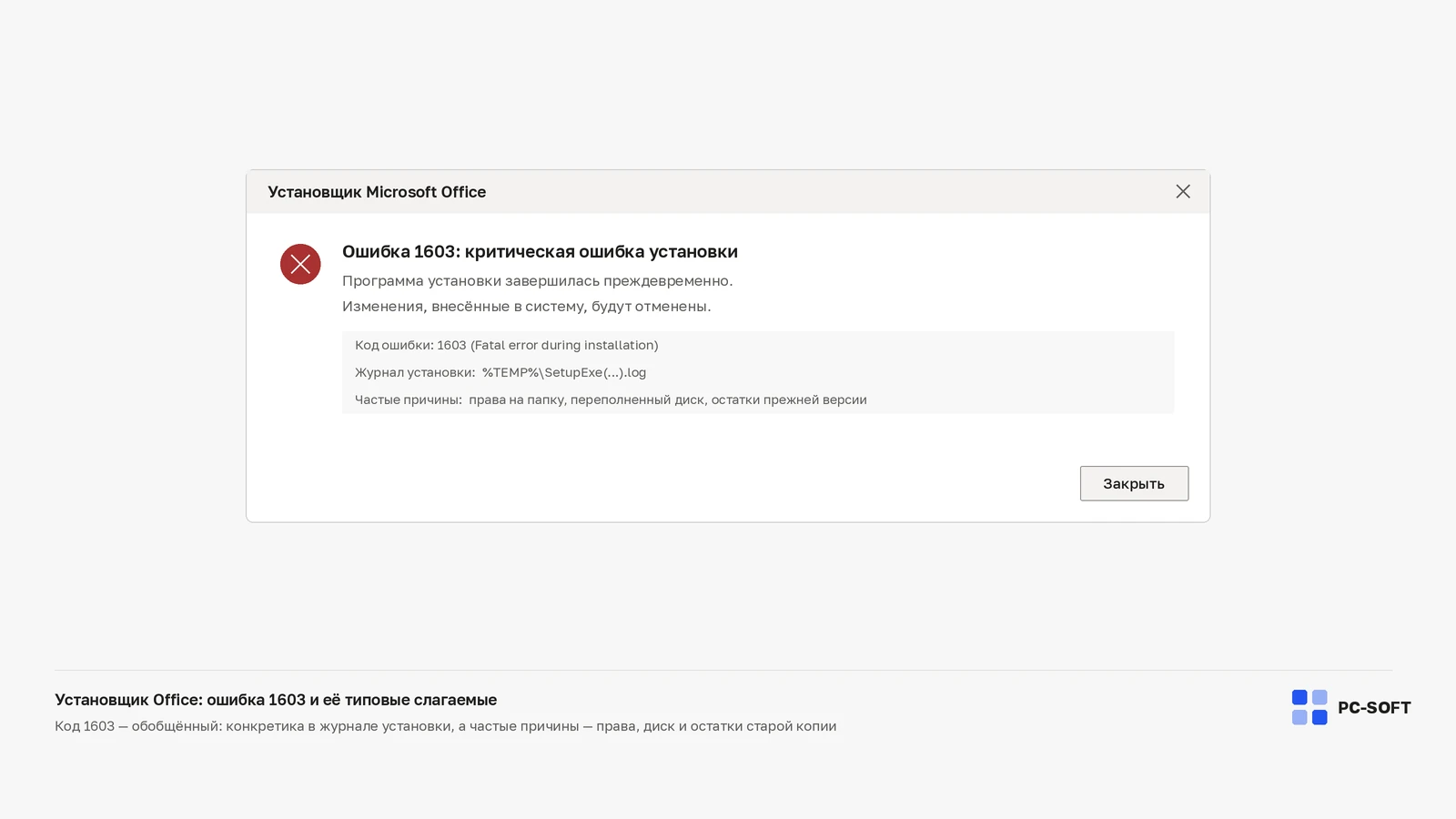Click the line 'Изменения, внесённые в систему, будут отменены.'

pyautogui.click(x=526, y=306)
